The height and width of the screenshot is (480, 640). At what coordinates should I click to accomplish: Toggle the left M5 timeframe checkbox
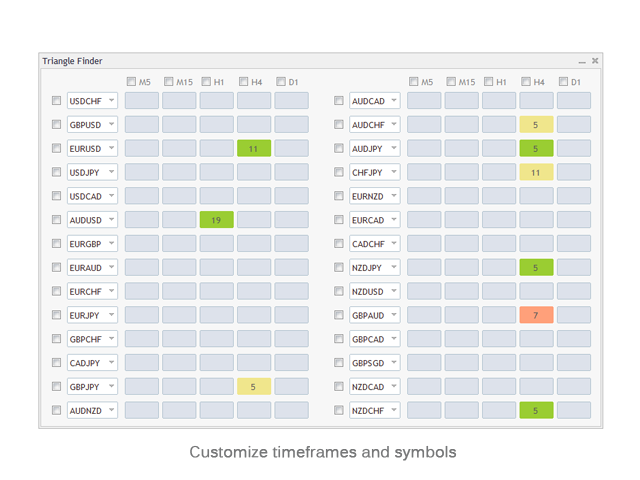coord(132,82)
